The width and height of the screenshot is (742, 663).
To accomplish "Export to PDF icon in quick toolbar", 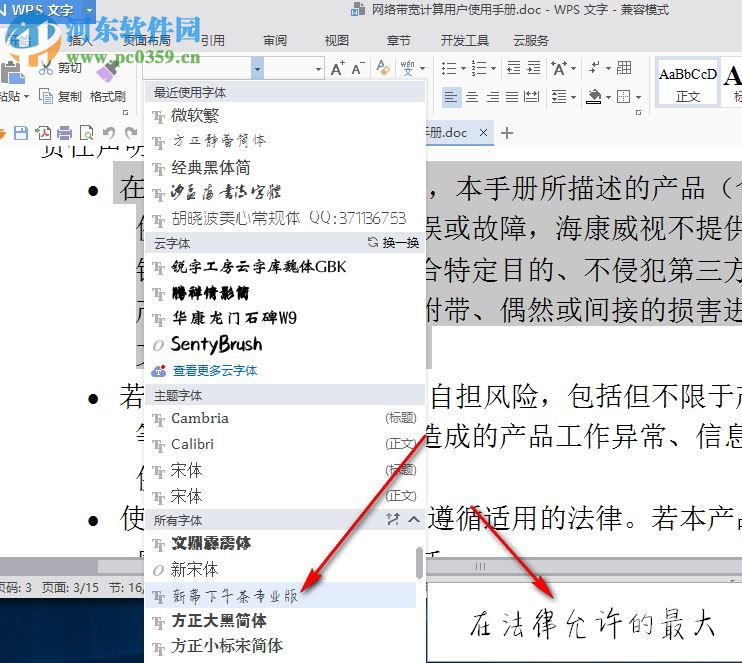I will [x=43, y=133].
